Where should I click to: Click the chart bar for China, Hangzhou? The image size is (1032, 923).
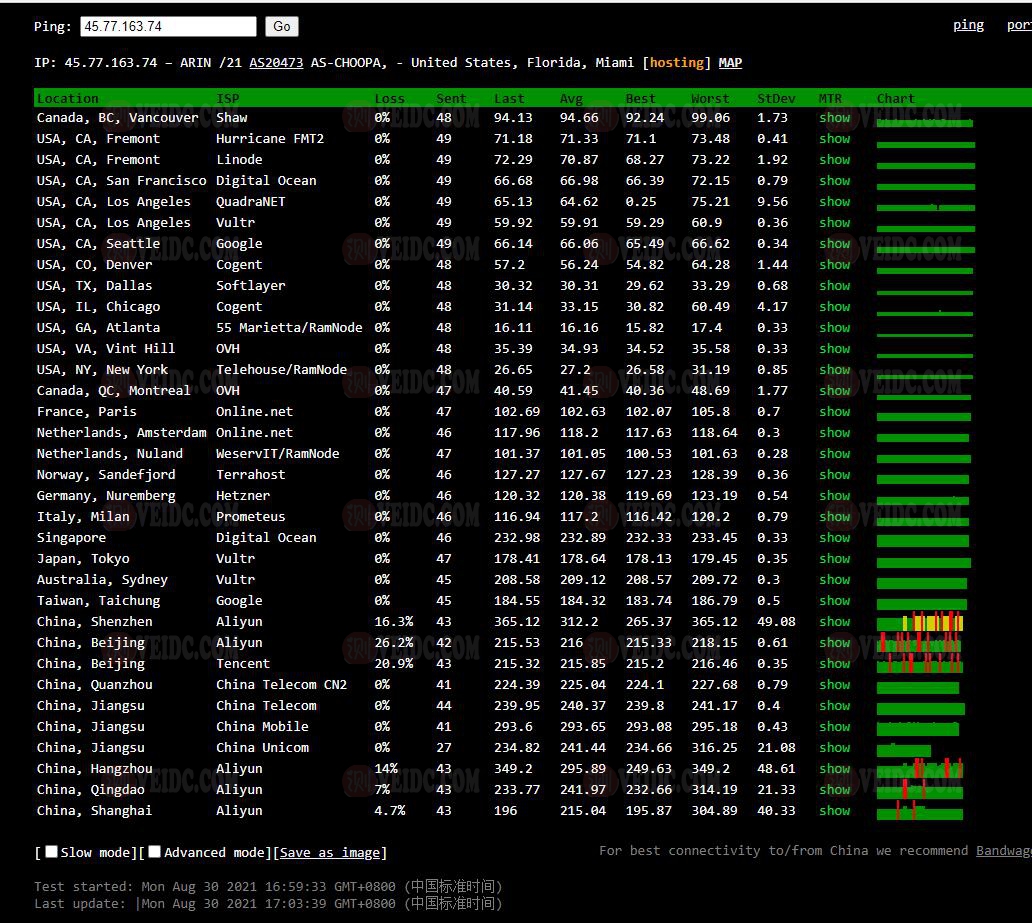click(920, 769)
